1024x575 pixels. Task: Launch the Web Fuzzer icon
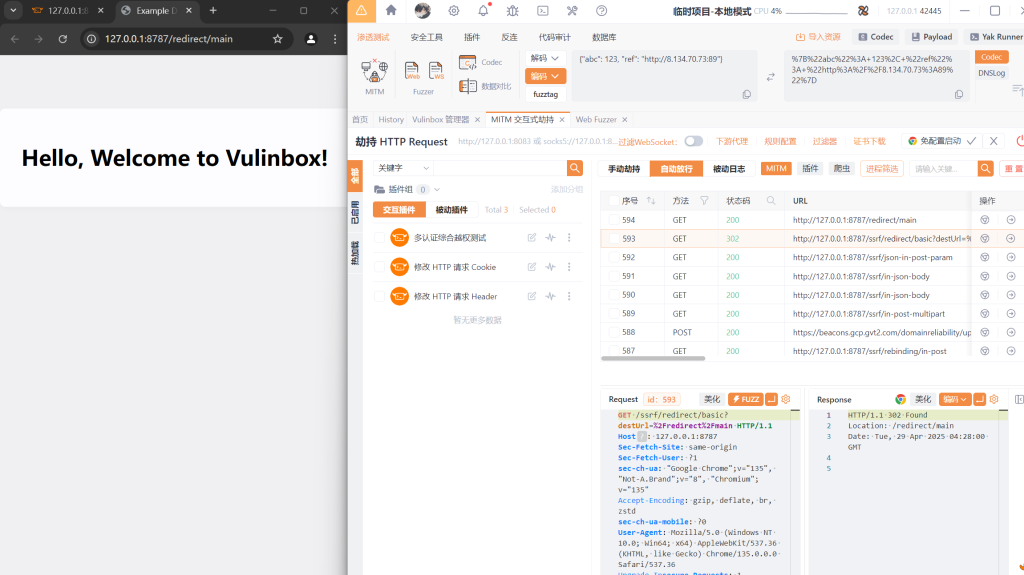412,72
